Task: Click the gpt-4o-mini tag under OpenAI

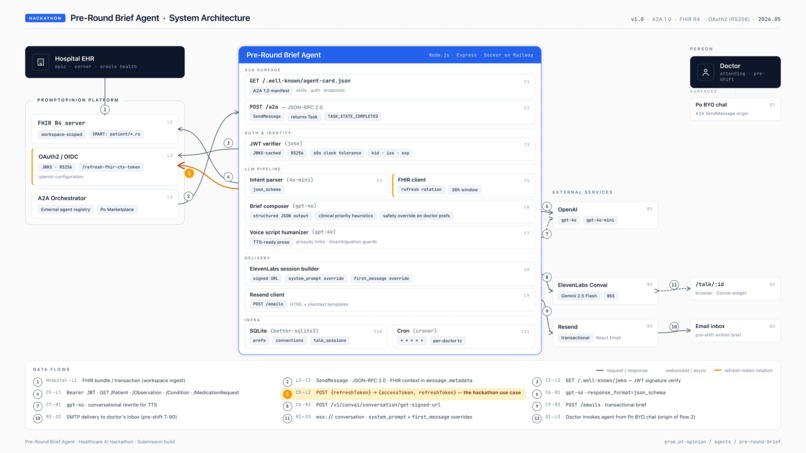Action: [x=600, y=220]
